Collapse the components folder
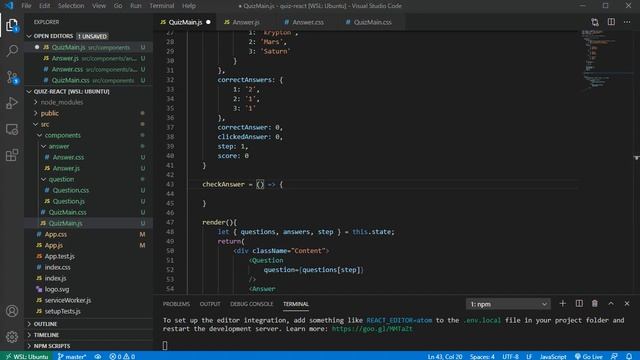Viewport: 640px width, 360px height. pyautogui.click(x=63, y=135)
